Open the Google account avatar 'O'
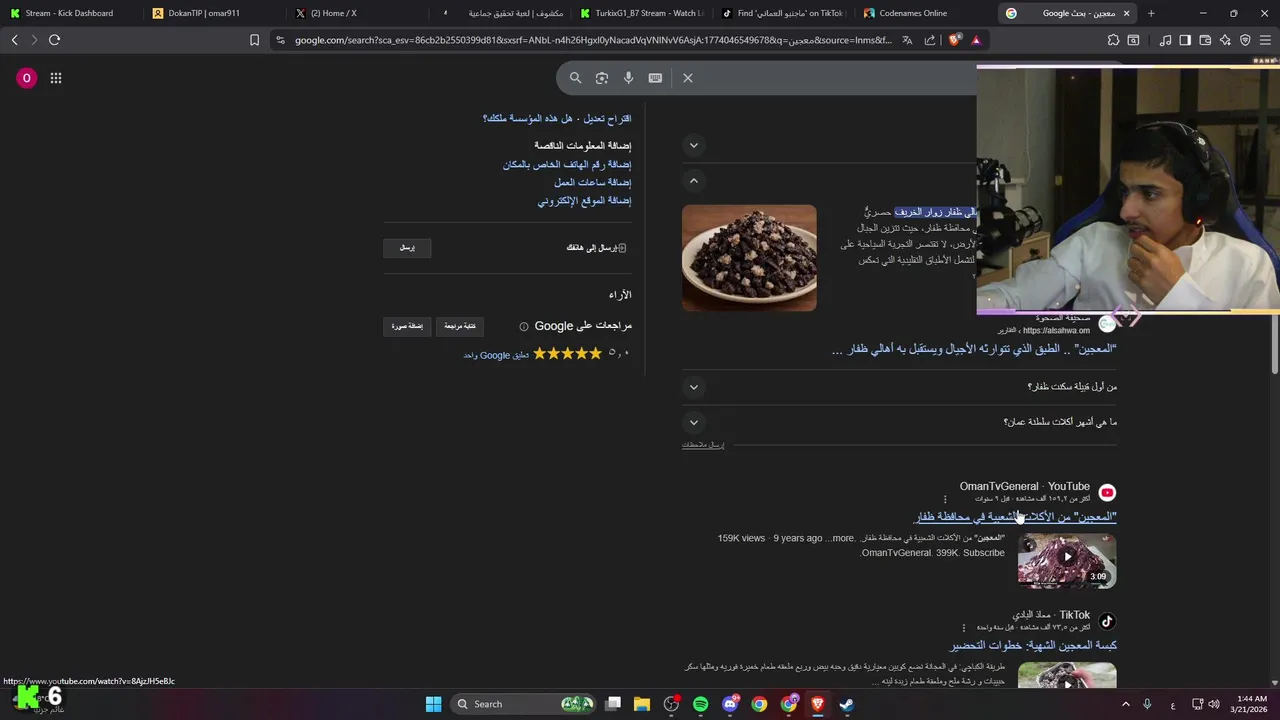 (27, 78)
